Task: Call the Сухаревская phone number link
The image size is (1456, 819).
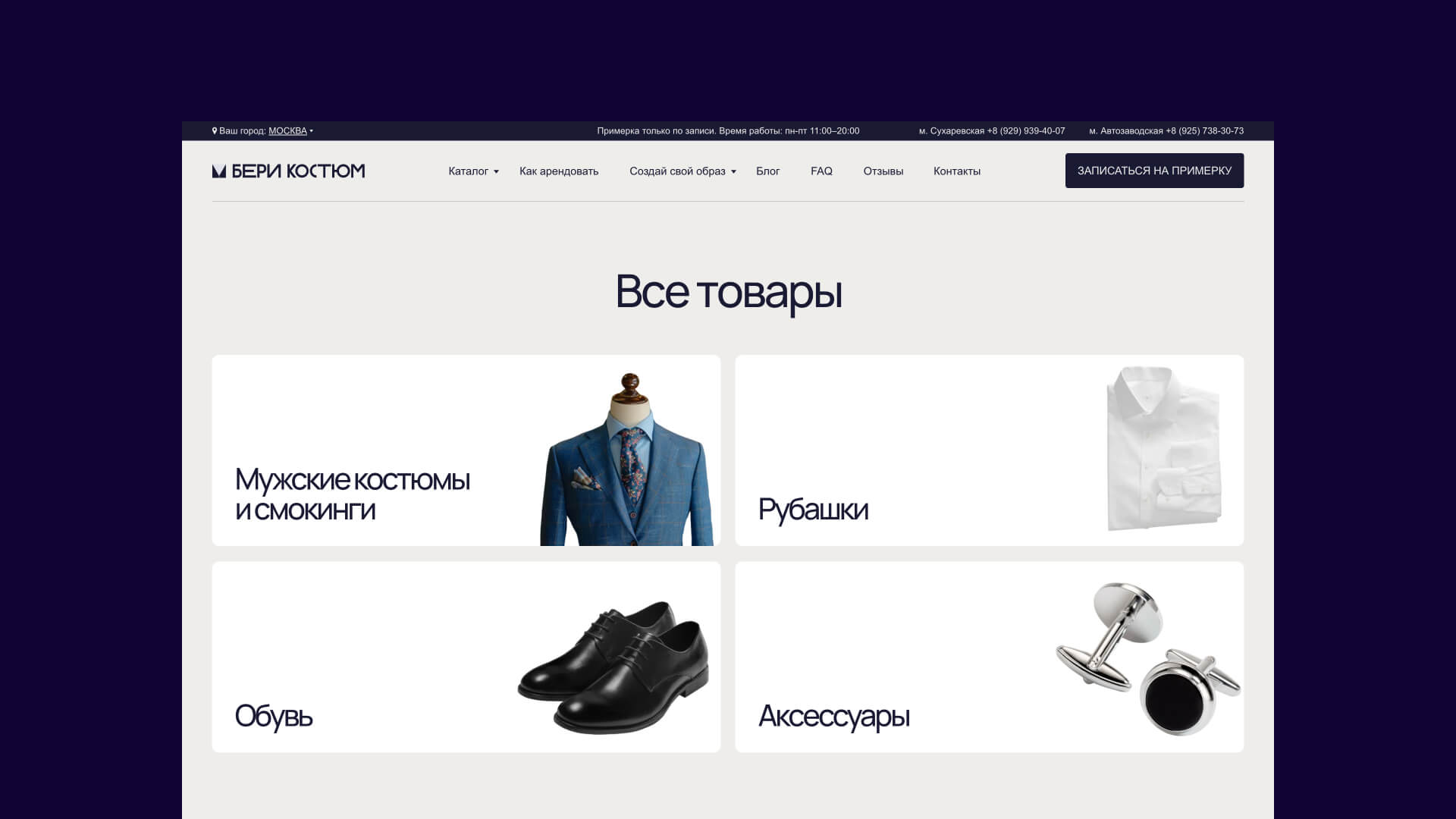Action: 1026,131
